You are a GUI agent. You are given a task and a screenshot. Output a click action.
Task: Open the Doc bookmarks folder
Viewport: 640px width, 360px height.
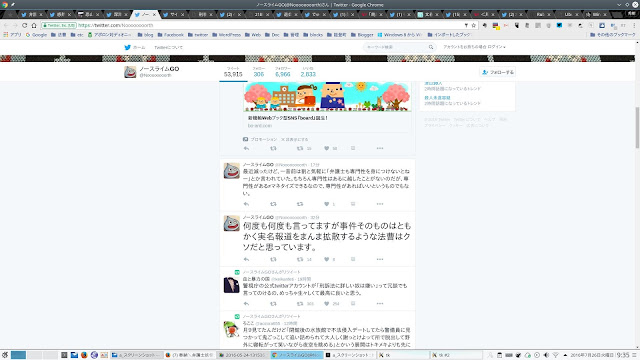coord(272,35)
